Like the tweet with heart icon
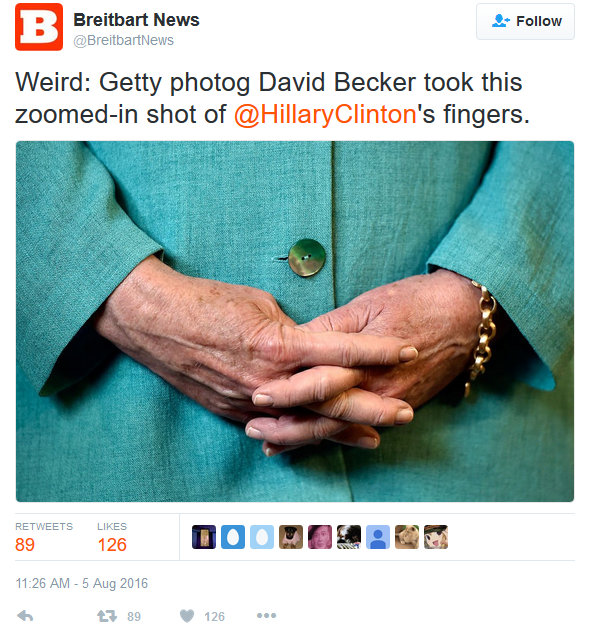This screenshot has height=627, width=612. [x=187, y=616]
